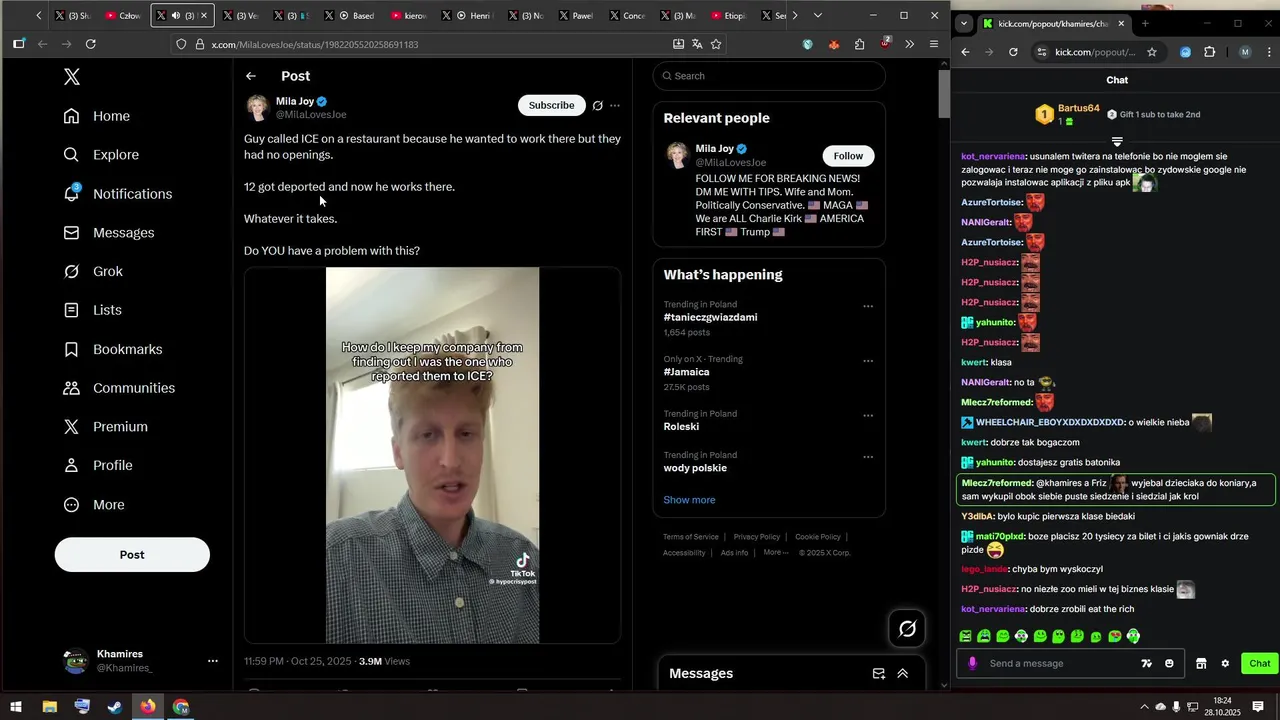
Task: Expand the More menu in sidebar
Action: 94,505
